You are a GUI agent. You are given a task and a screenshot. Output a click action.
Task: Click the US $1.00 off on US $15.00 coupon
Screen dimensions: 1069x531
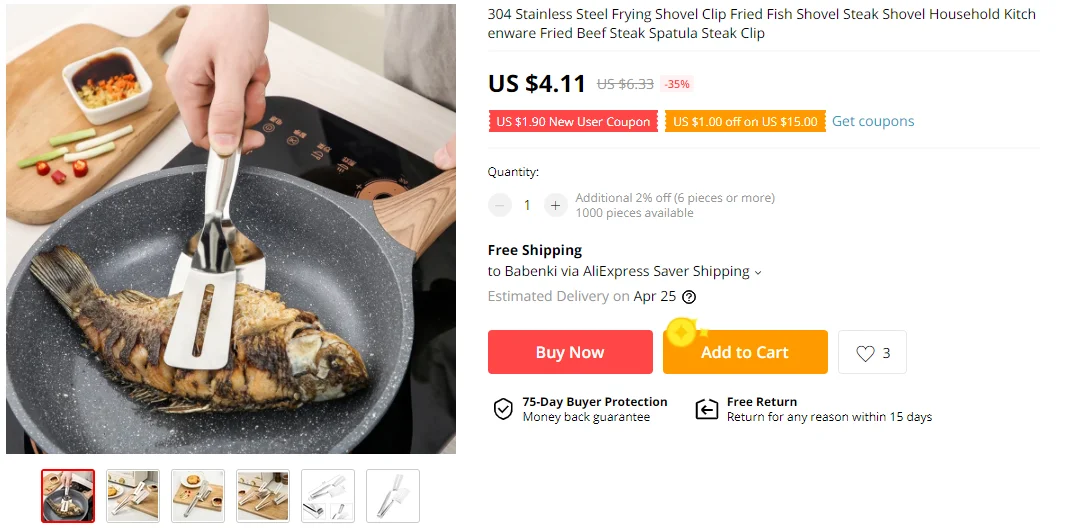click(x=745, y=122)
